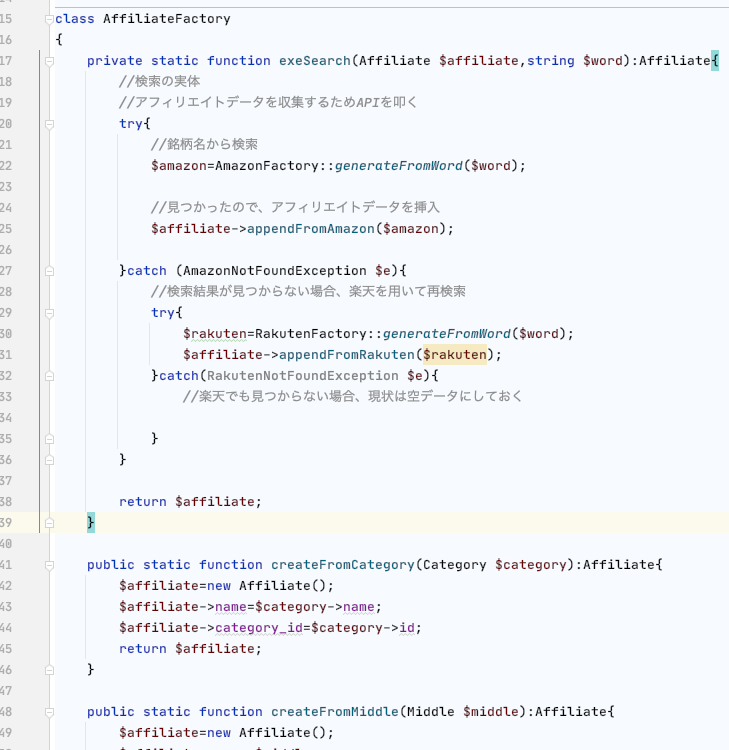Click the exeSearch function name
The height and width of the screenshot is (750, 729).
click(311, 61)
